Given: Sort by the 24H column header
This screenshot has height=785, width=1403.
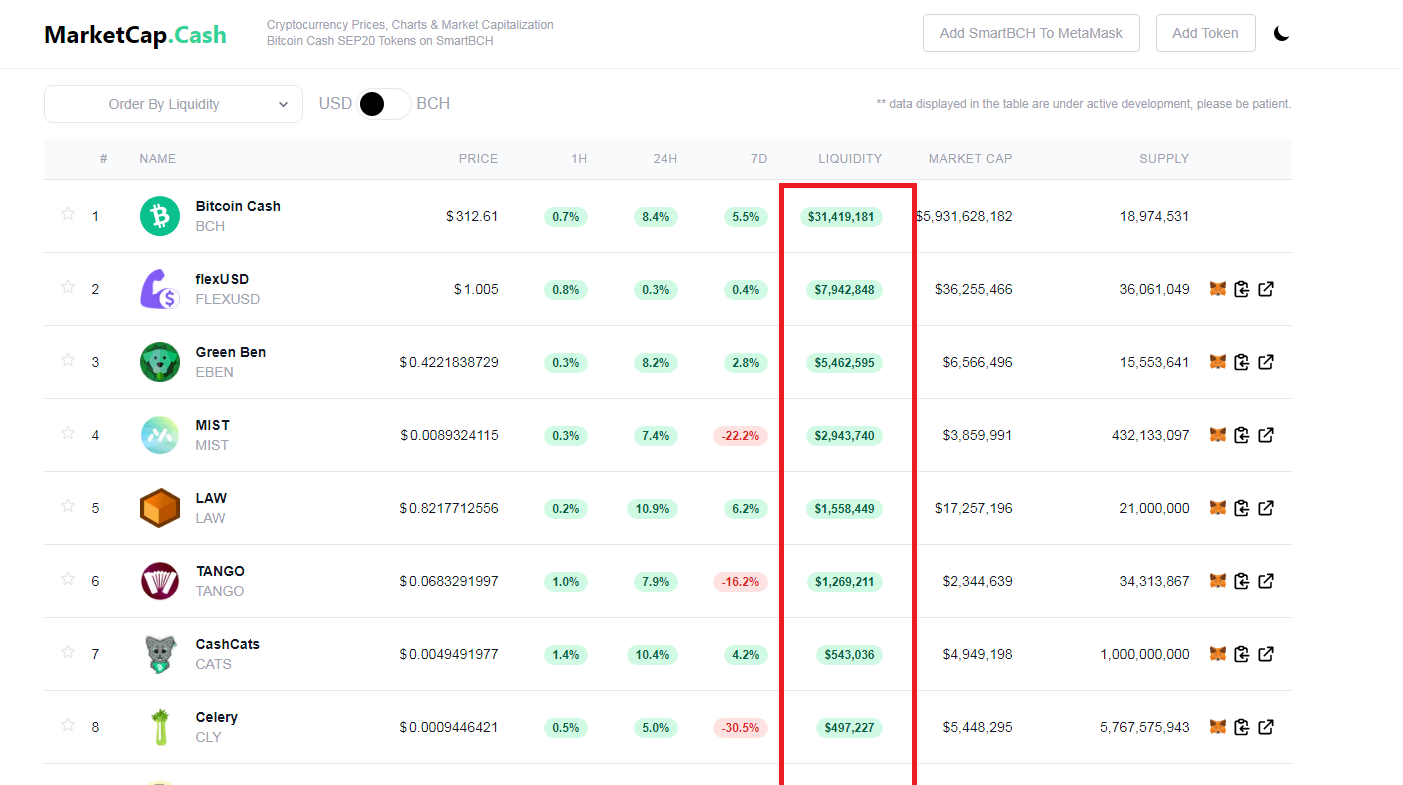Looking at the screenshot, I should coord(665,159).
